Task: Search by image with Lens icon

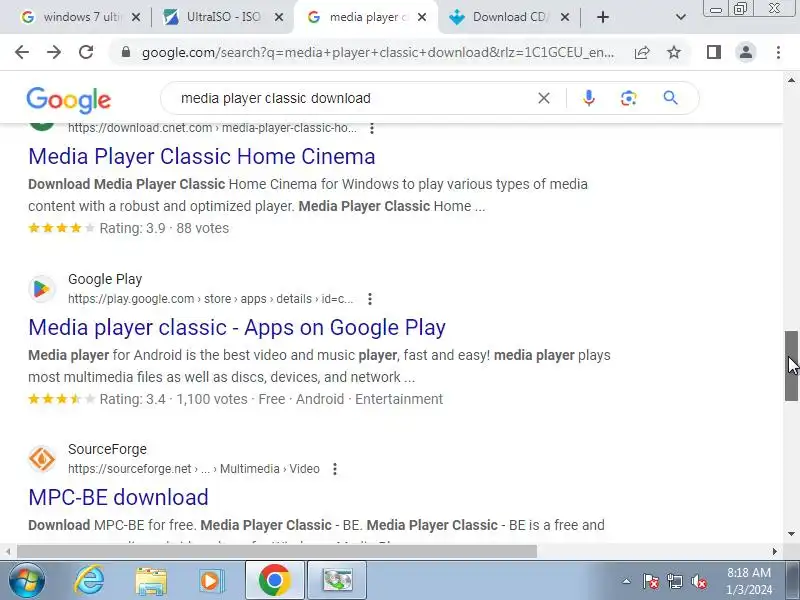Action: pos(629,98)
